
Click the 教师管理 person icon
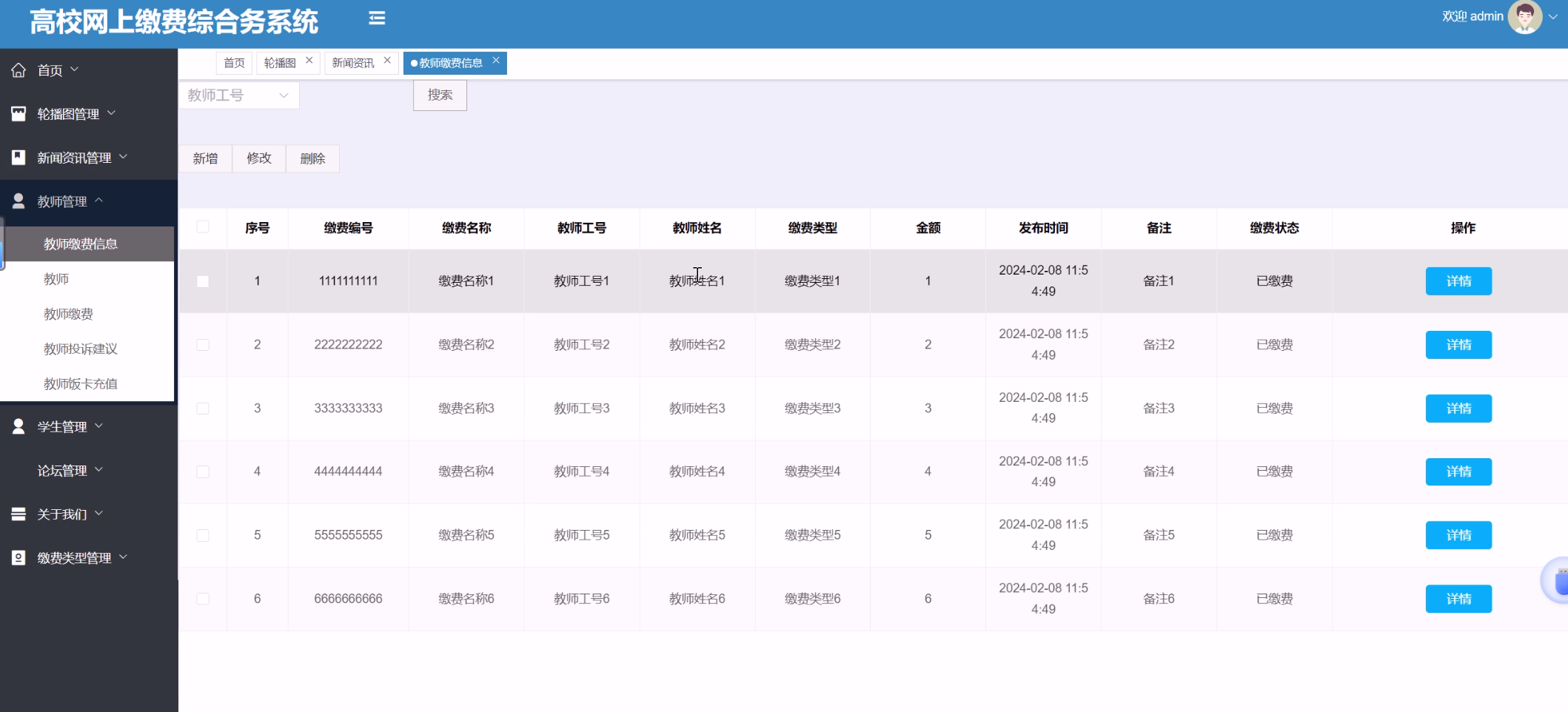pos(19,201)
